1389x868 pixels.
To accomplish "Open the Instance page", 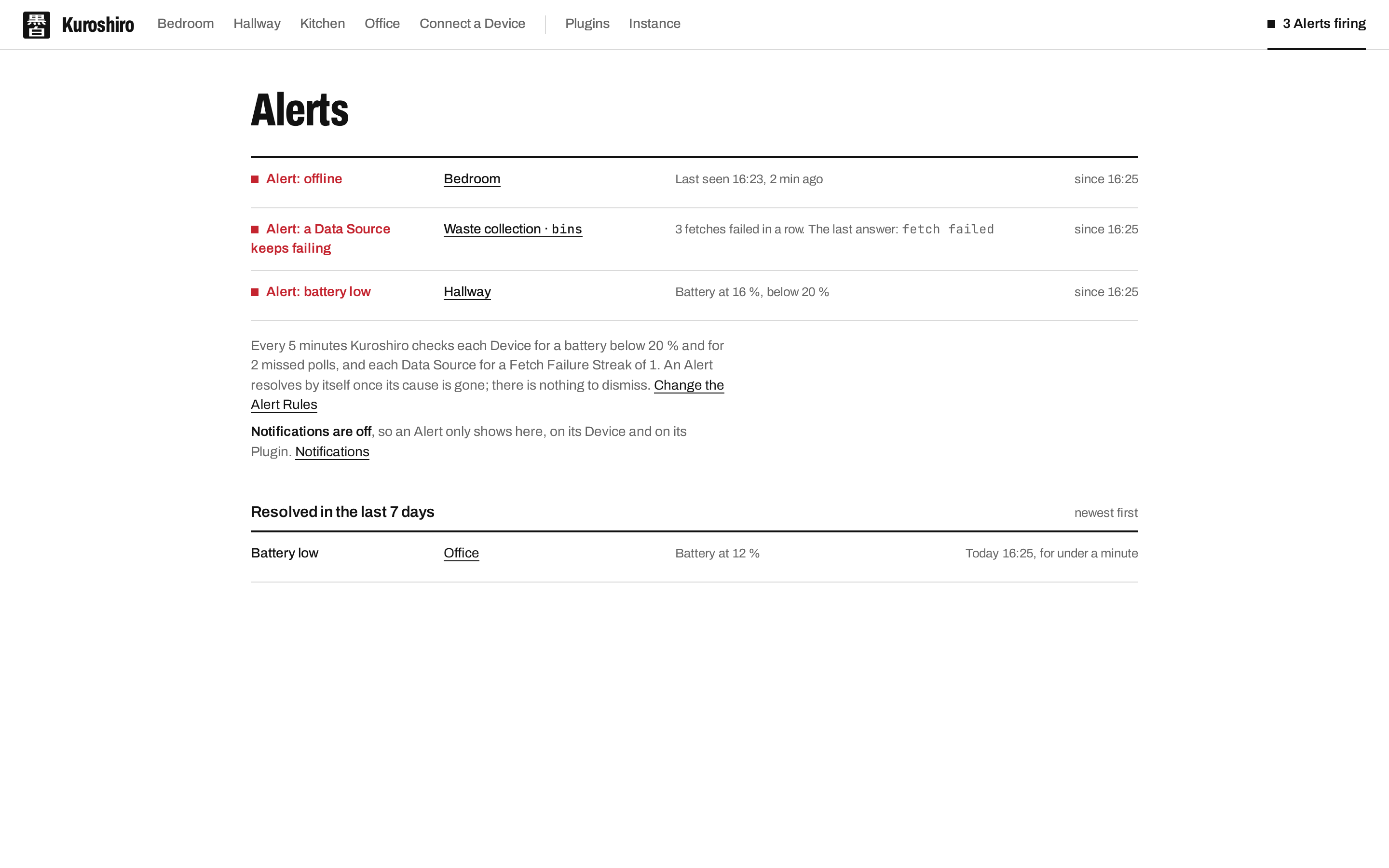I will click(x=654, y=24).
